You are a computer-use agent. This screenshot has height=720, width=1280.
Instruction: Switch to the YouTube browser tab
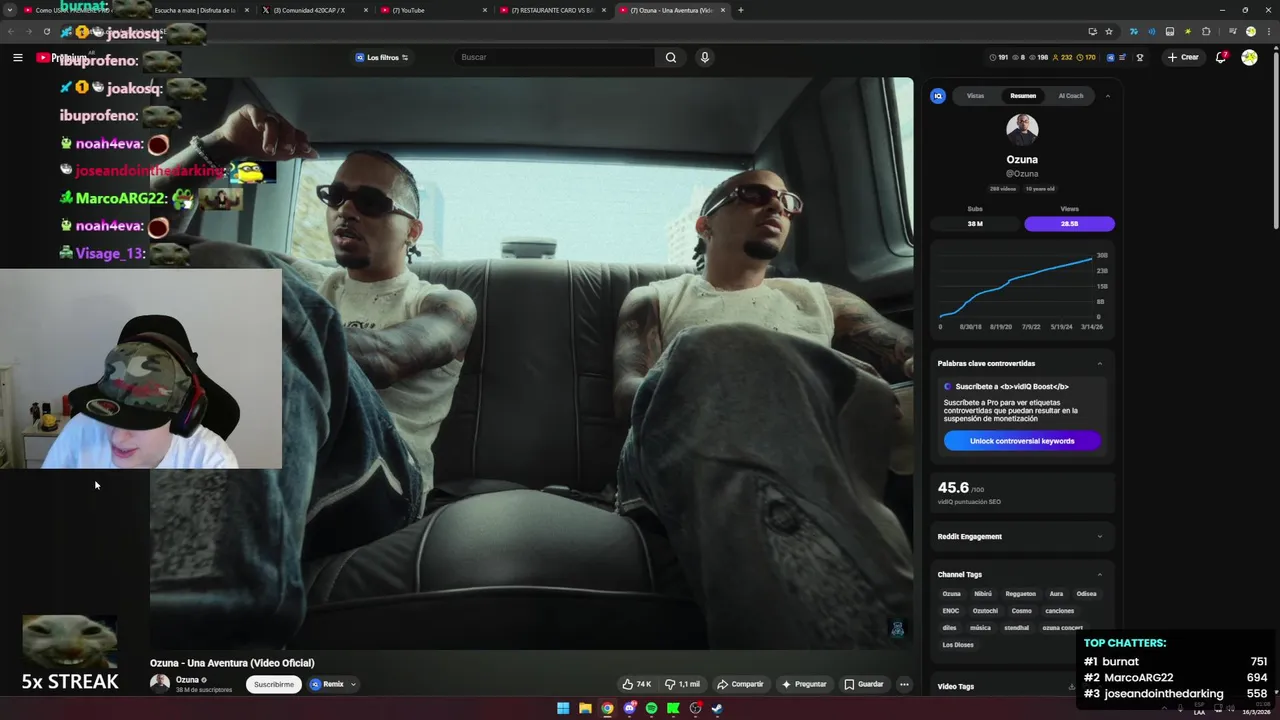[433, 10]
